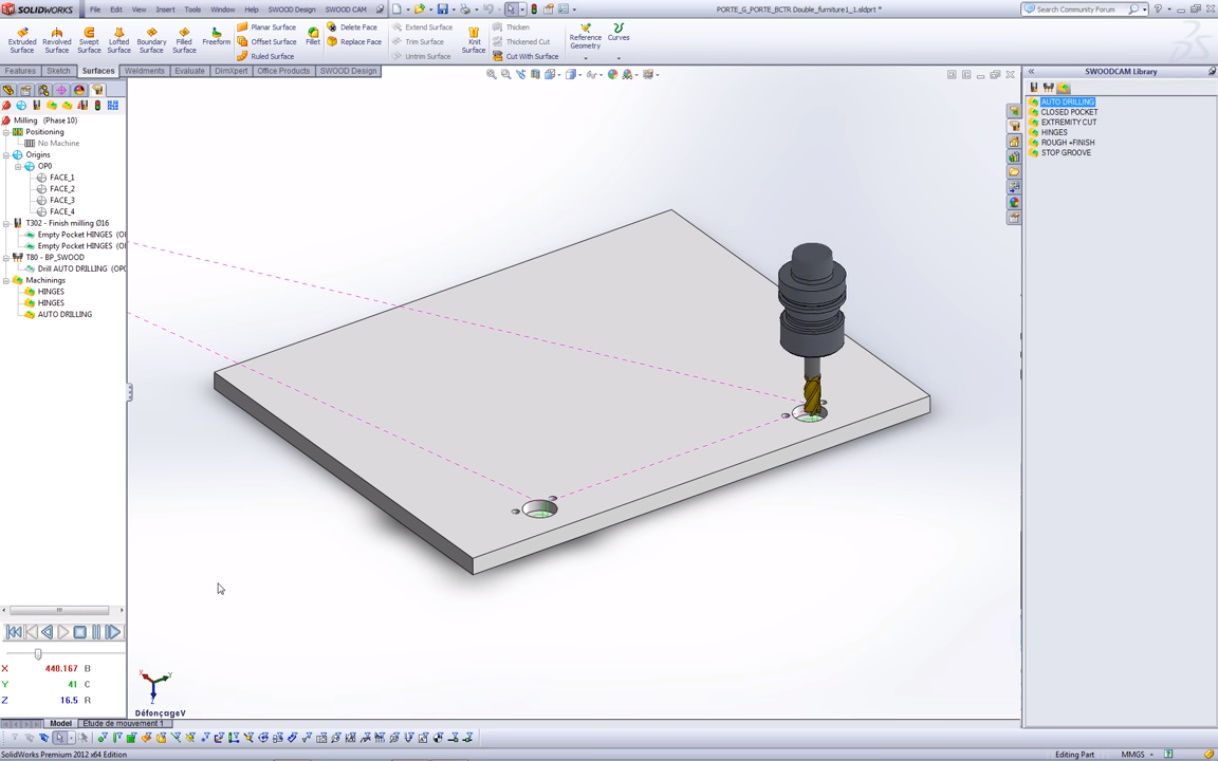Image resolution: width=1218 pixels, height=761 pixels.
Task: Collapse the Origins tree node
Action: point(6,155)
